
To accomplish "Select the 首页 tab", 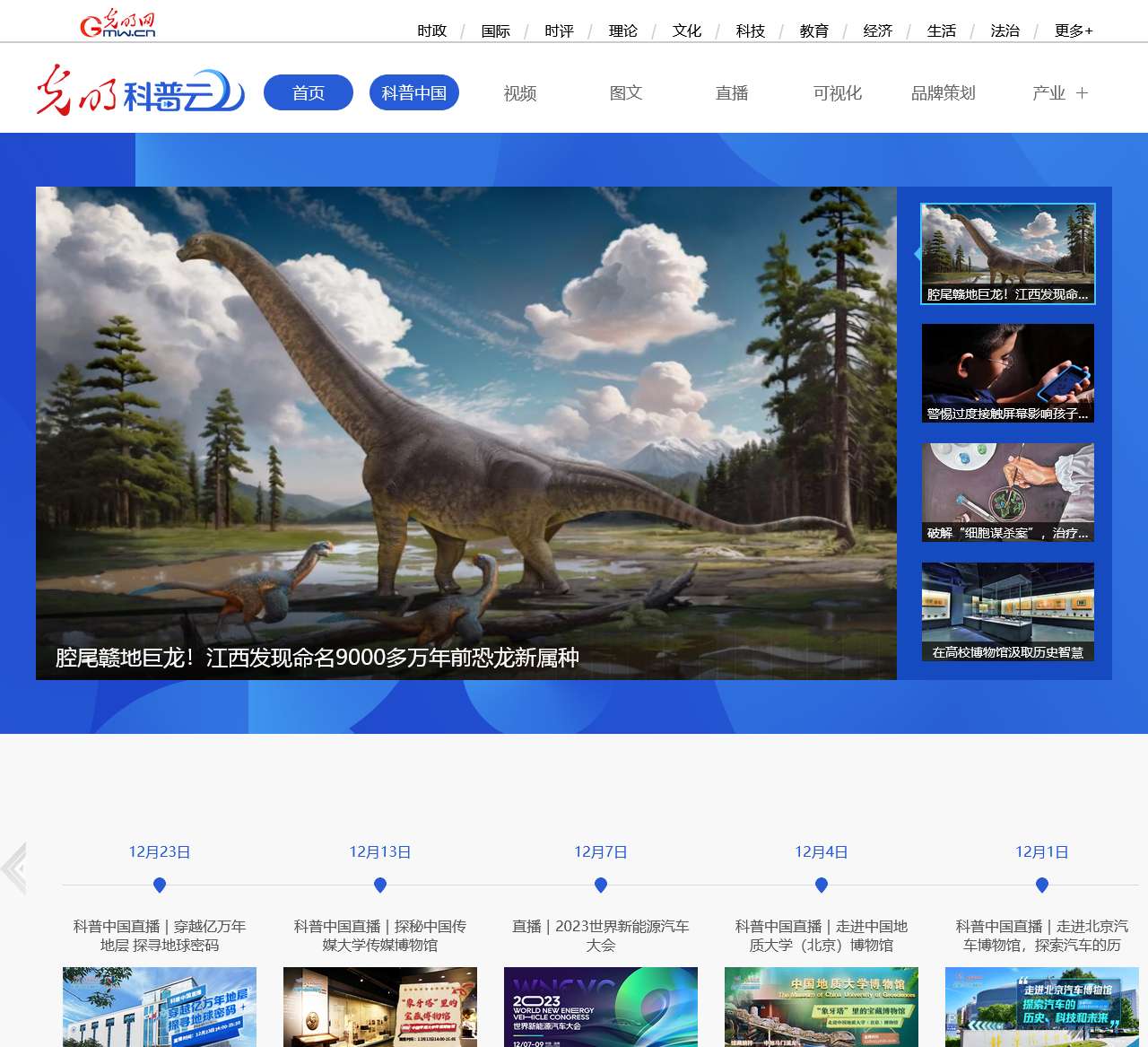I will [309, 92].
